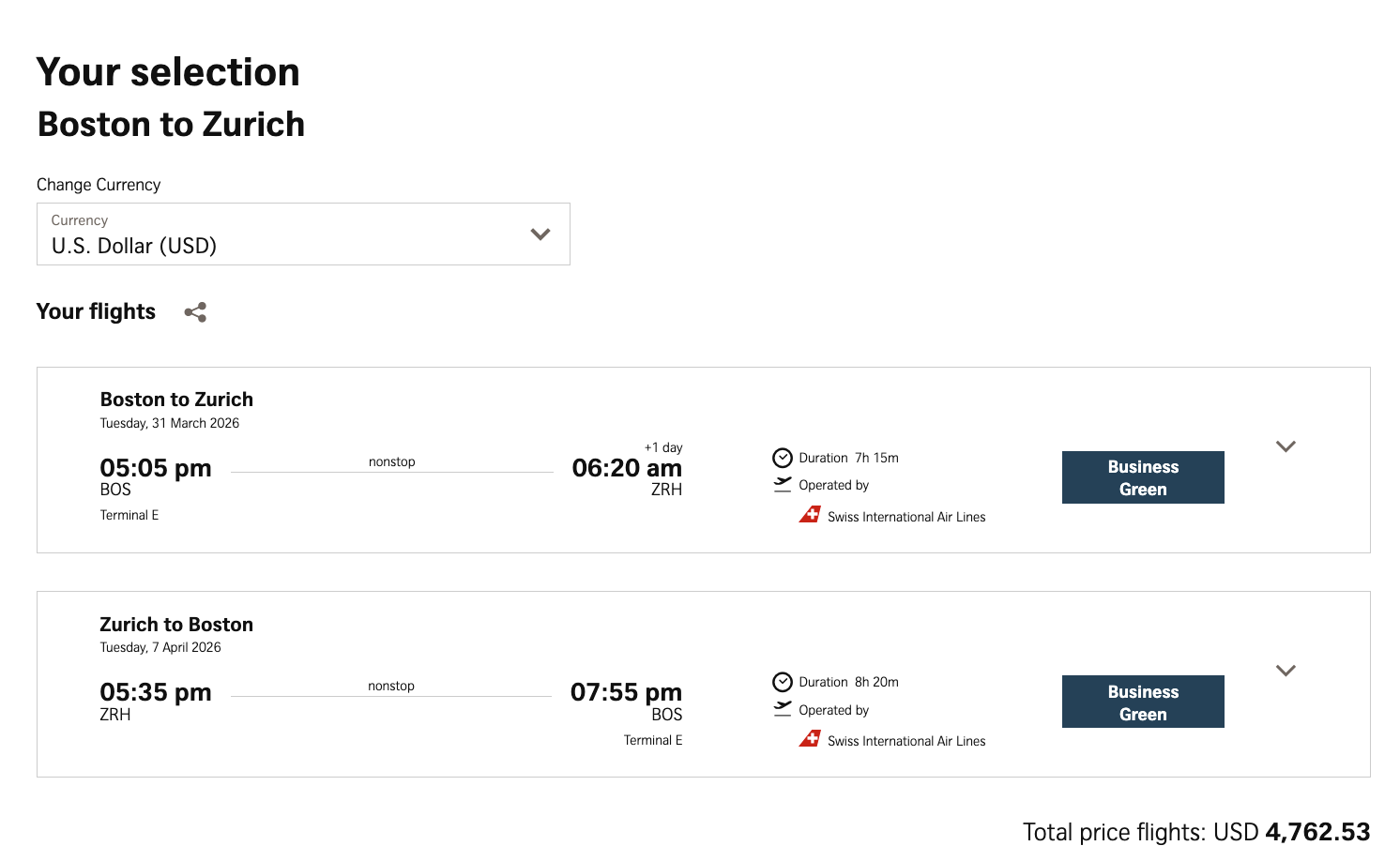
Task: Click the duration clock icon on the Boston flight
Action: pyautogui.click(x=781, y=457)
